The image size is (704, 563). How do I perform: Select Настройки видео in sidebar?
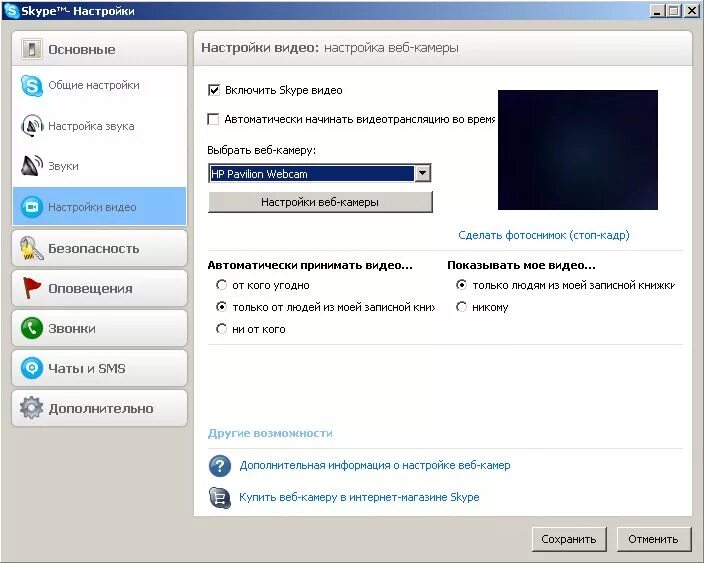(99, 207)
